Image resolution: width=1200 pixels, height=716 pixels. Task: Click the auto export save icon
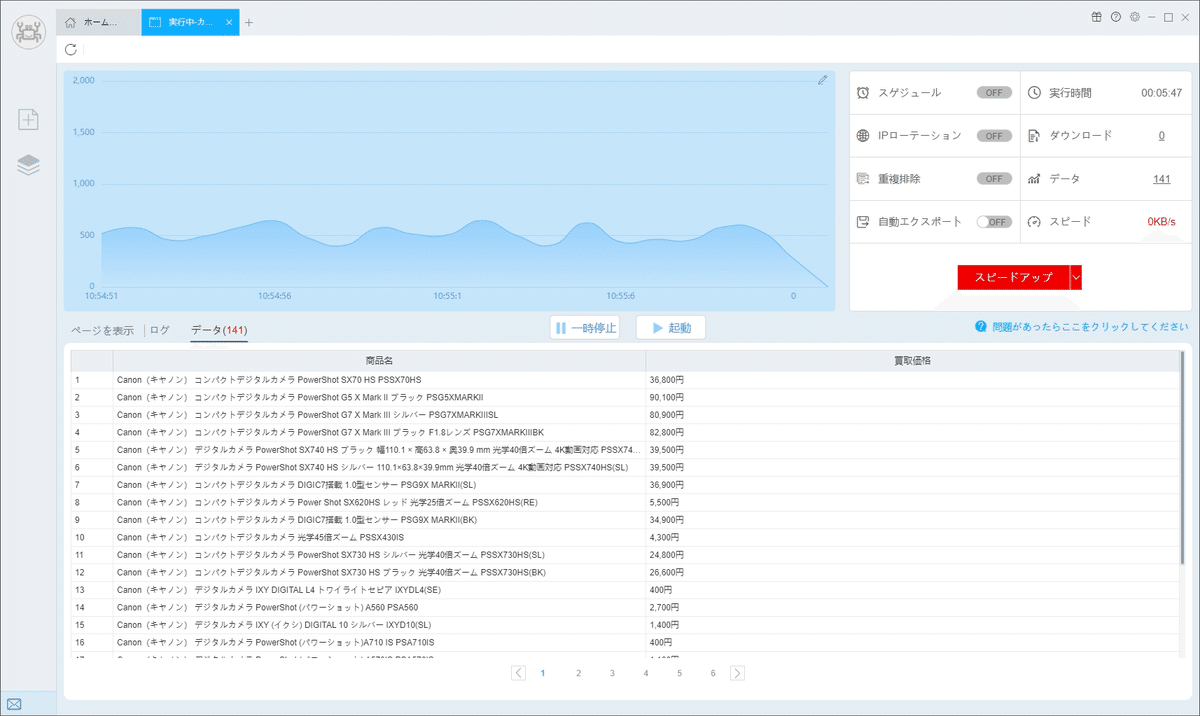[863, 221]
